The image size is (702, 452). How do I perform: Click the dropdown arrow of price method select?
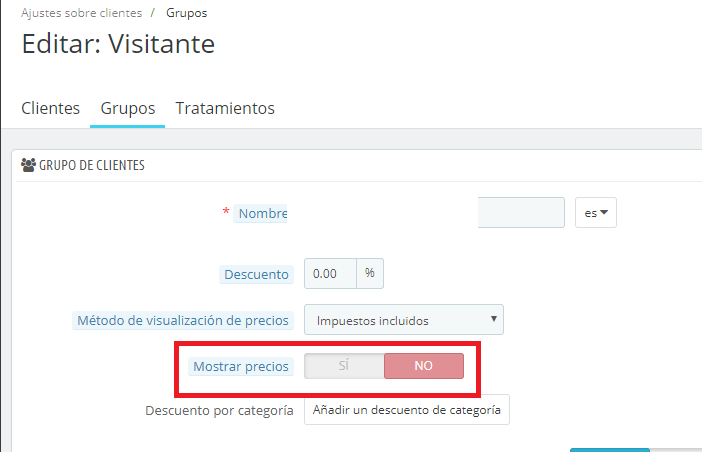[493, 319]
